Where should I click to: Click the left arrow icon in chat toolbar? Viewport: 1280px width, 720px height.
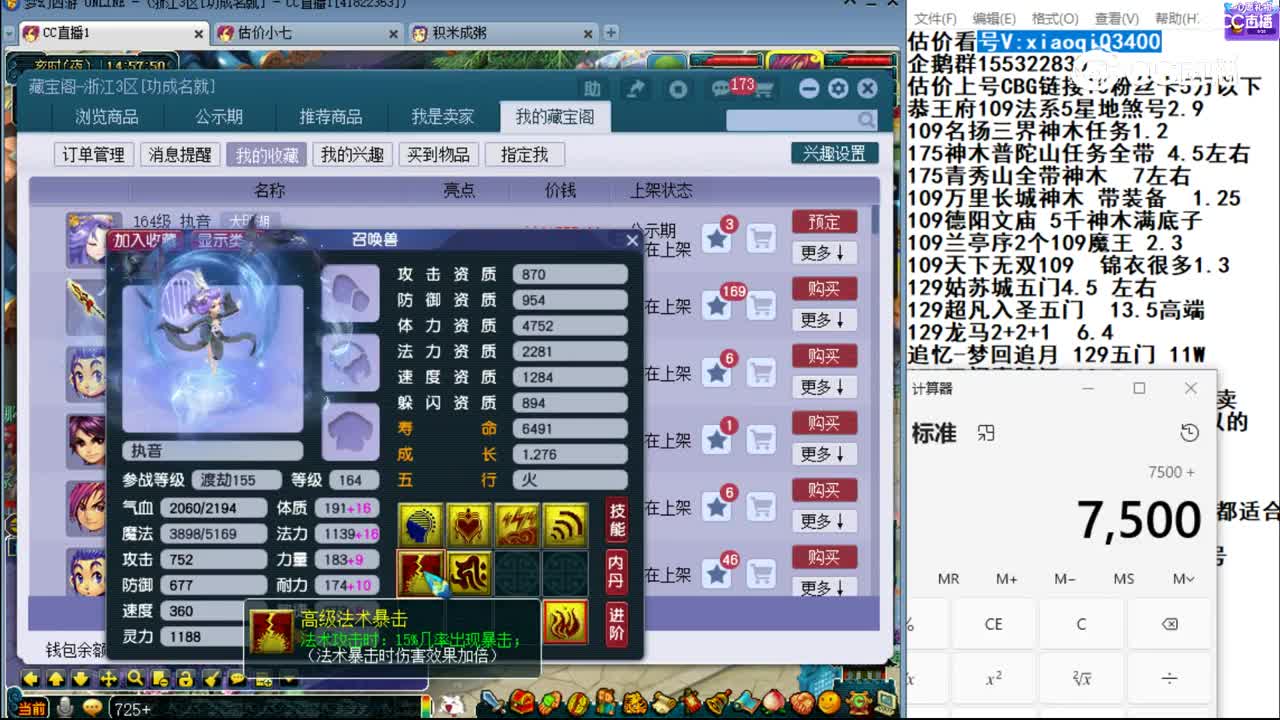[x=31, y=679]
